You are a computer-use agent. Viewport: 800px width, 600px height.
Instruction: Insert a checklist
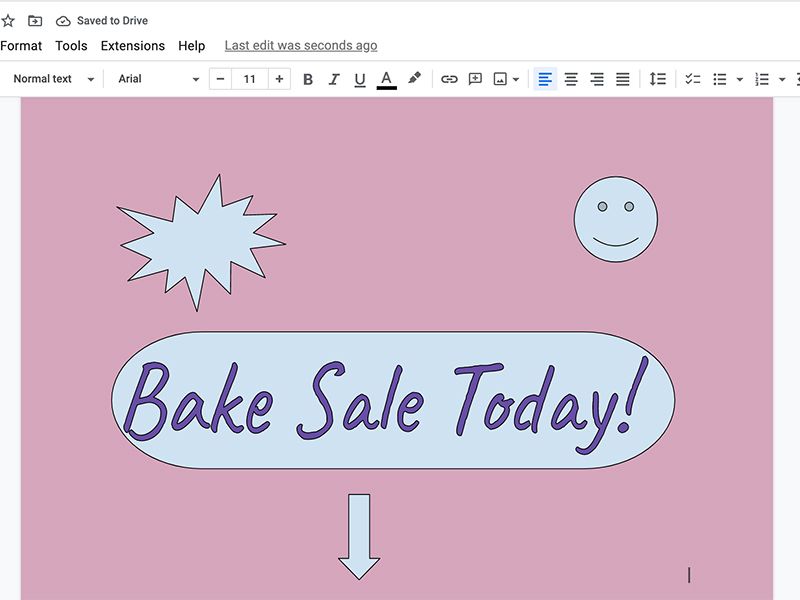click(x=692, y=78)
